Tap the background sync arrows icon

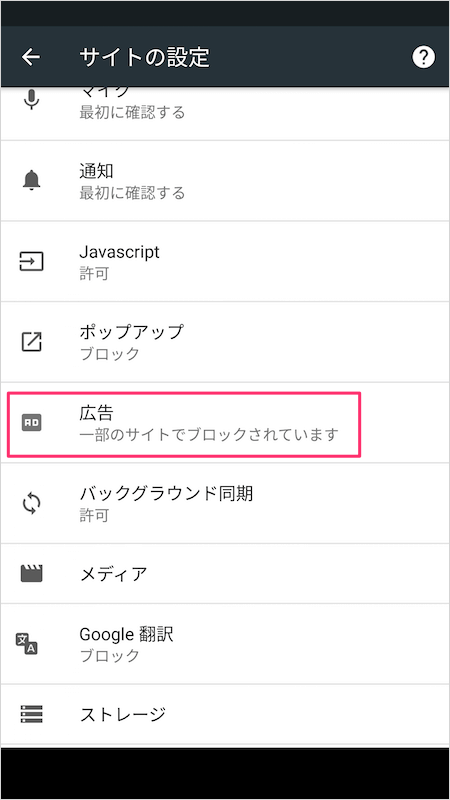(x=32, y=504)
